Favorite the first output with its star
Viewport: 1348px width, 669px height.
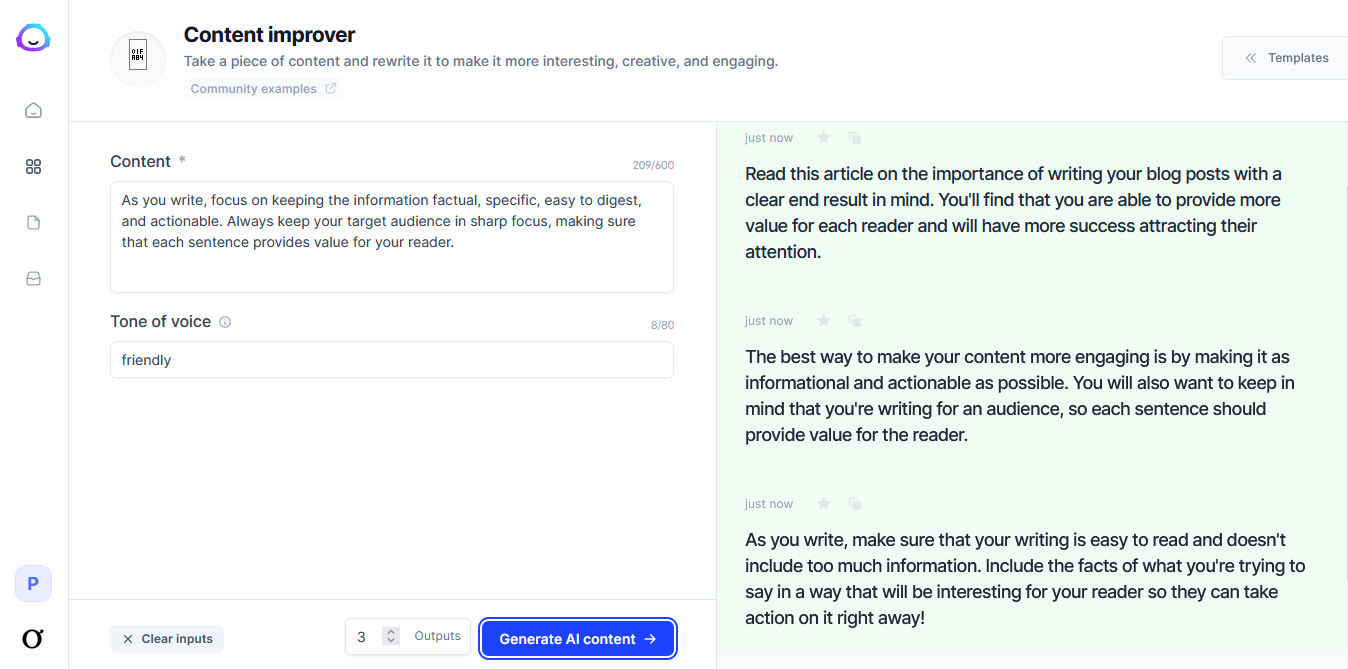coord(824,138)
